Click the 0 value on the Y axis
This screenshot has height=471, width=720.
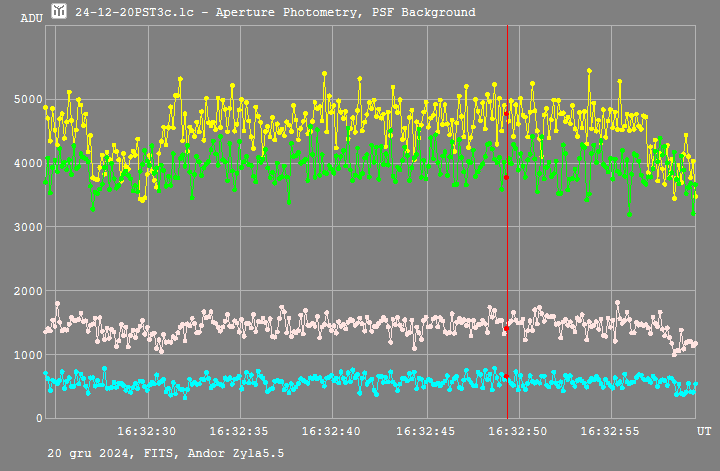[39, 418]
